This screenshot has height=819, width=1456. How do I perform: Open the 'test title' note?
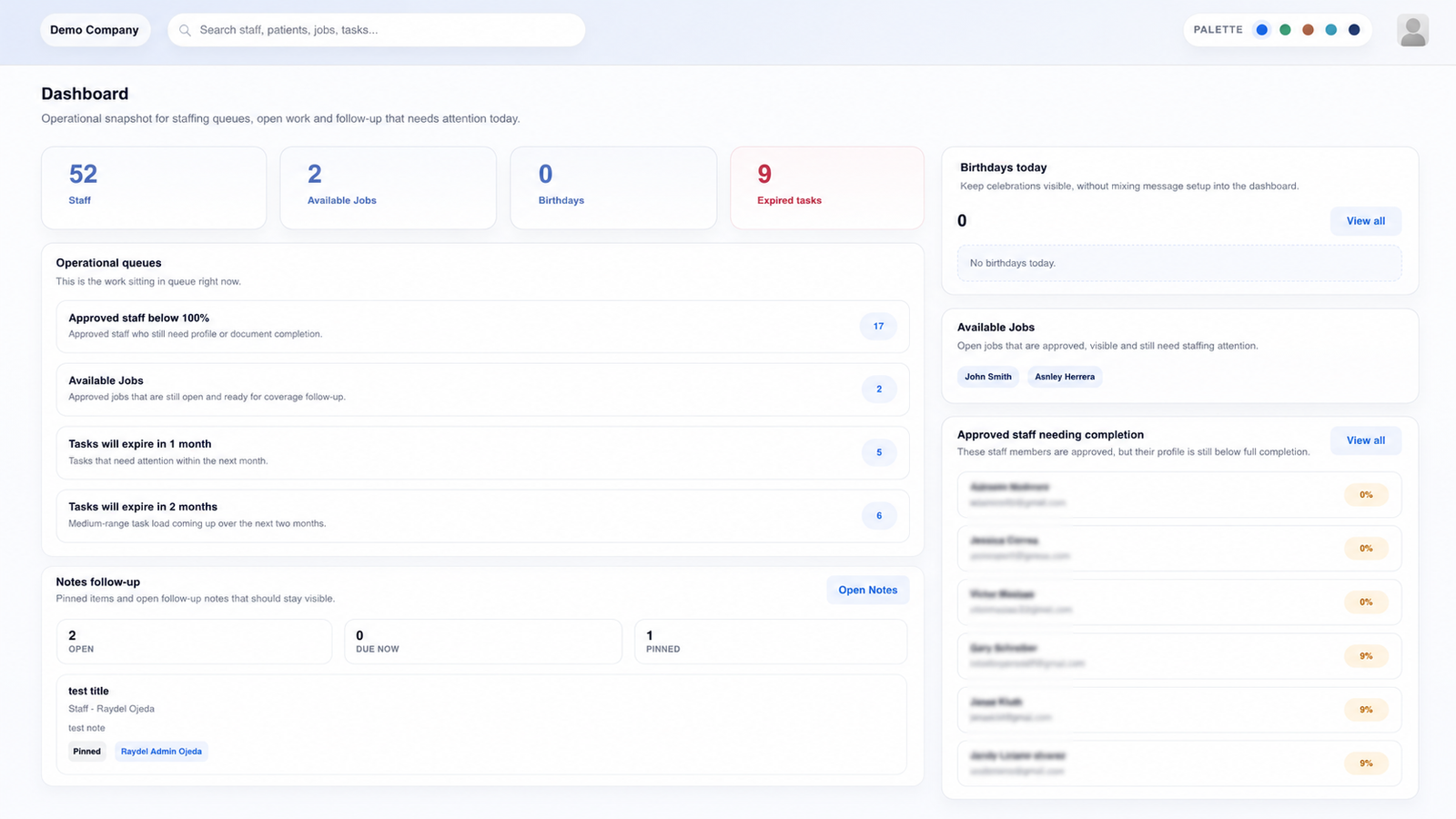[x=481, y=724]
